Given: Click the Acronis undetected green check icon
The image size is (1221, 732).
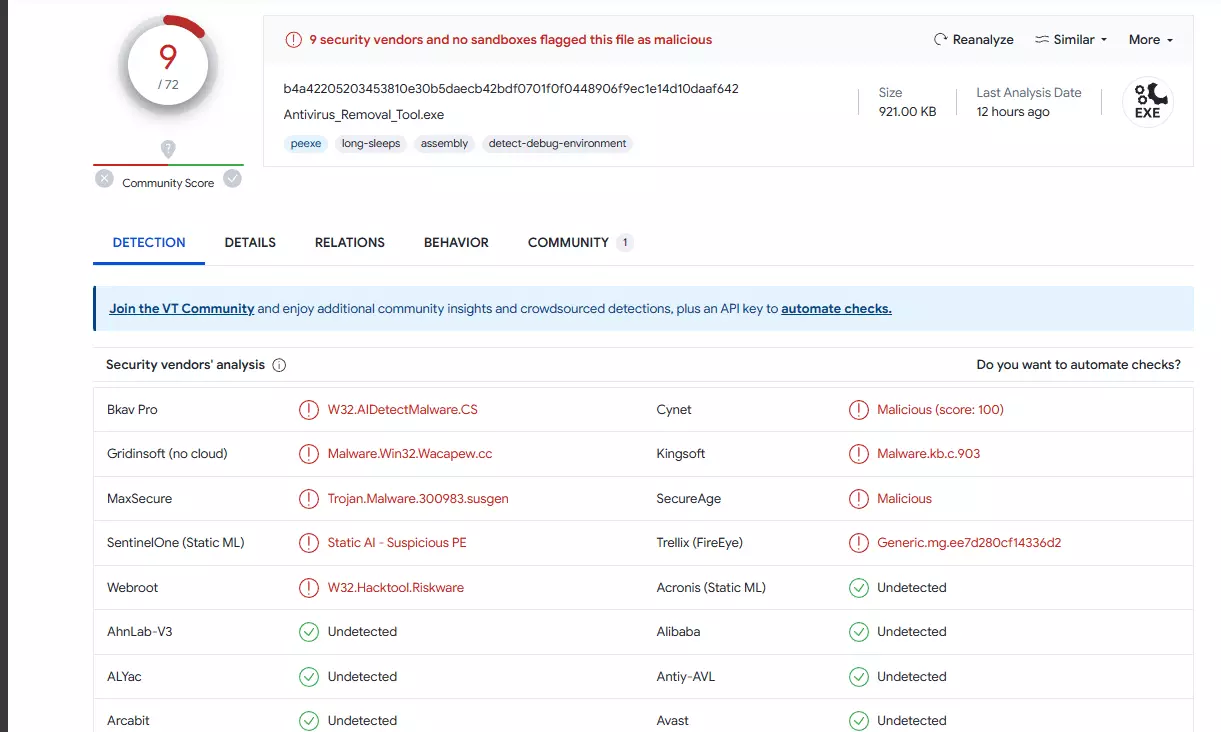Looking at the screenshot, I should click(858, 588).
